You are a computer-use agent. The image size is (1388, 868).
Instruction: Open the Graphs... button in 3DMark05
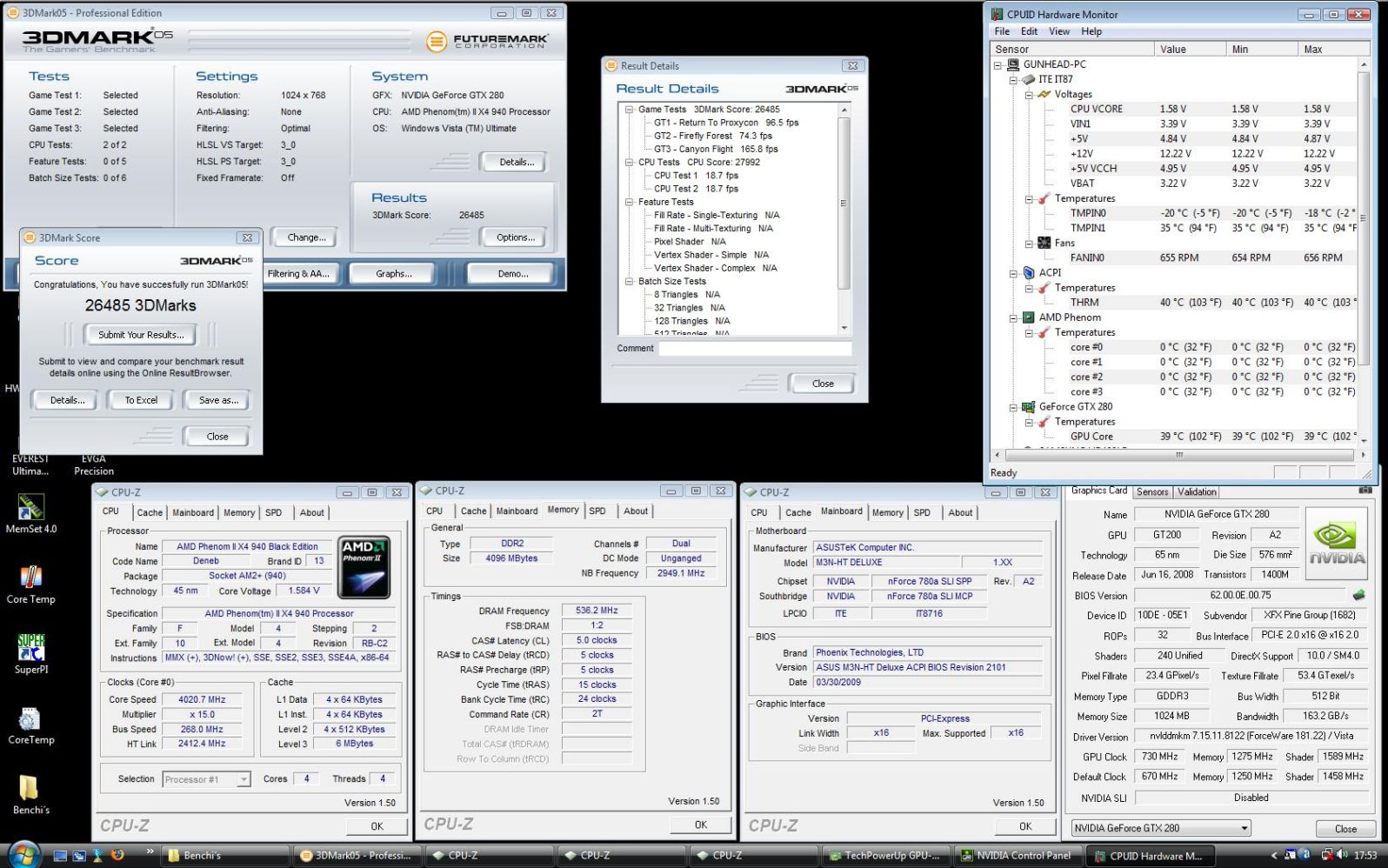pyautogui.click(x=393, y=273)
